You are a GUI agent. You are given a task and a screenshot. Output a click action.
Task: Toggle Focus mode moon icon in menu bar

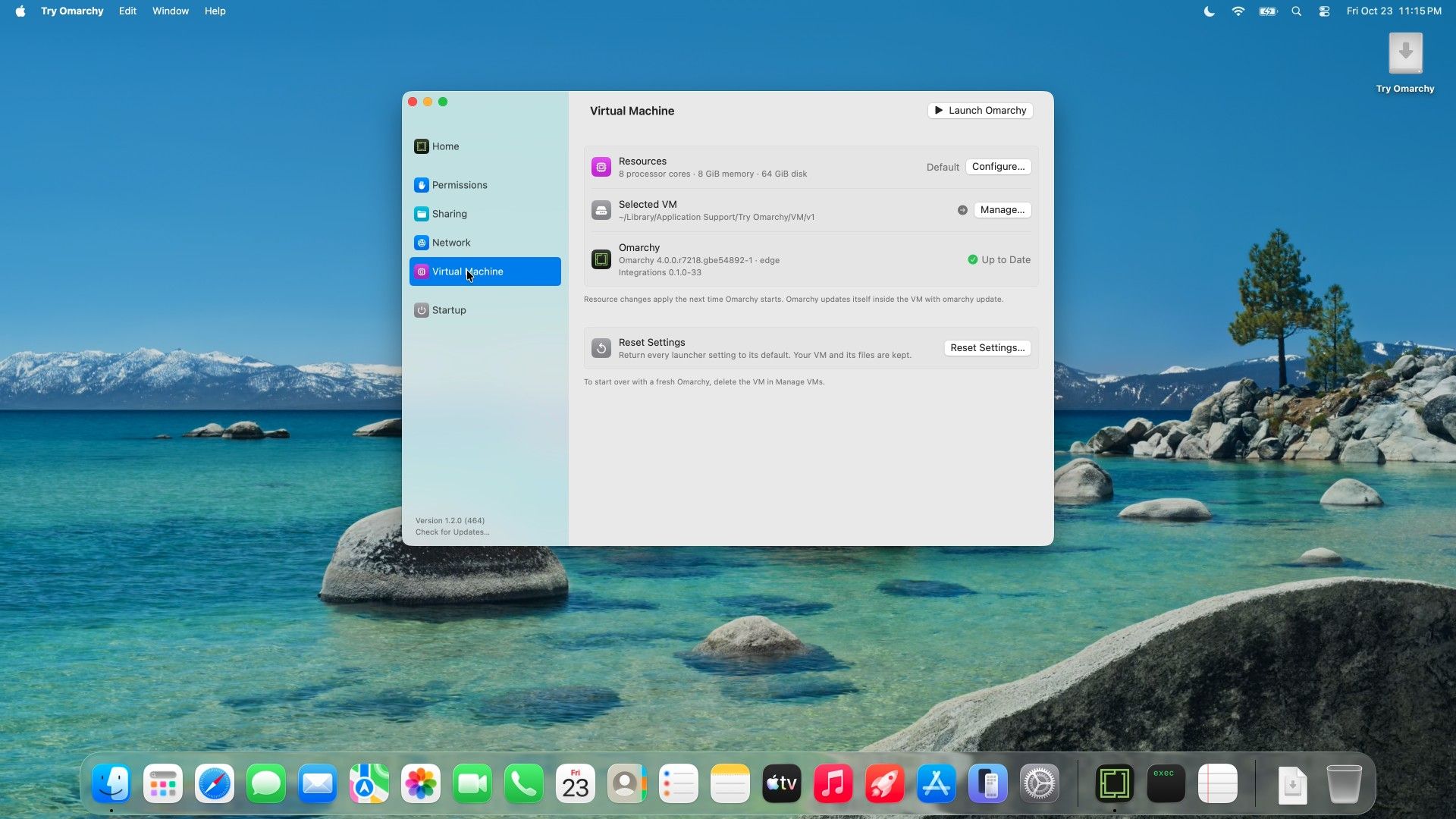point(1210,11)
